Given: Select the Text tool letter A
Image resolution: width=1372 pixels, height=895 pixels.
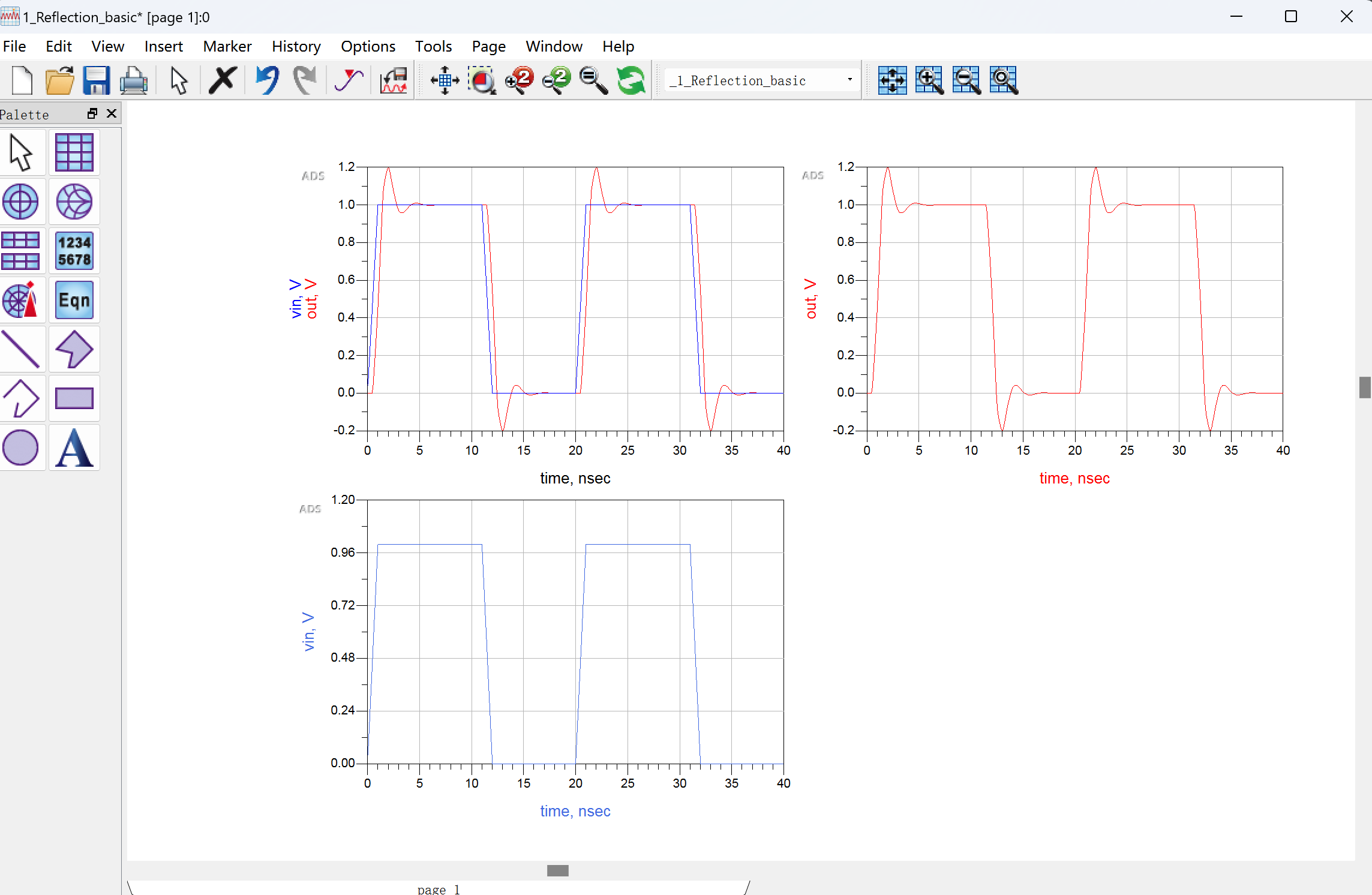Looking at the screenshot, I should 74,447.
